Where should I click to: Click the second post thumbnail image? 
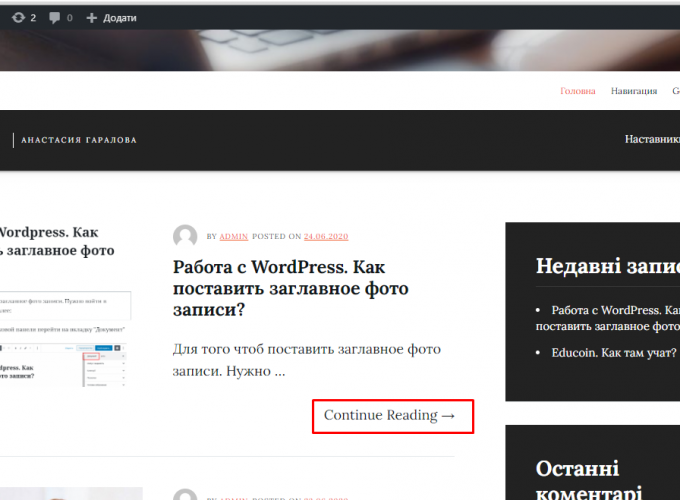tap(71, 493)
